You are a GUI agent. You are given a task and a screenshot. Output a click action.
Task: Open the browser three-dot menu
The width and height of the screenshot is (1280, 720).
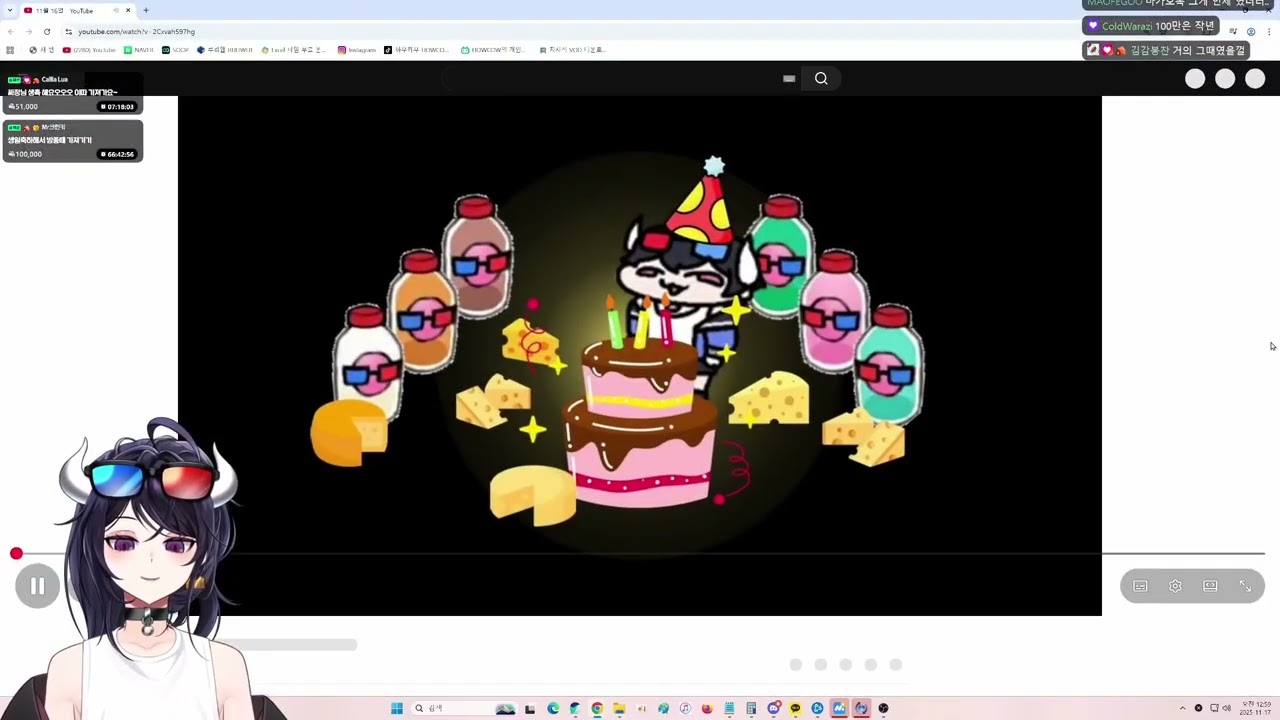click(x=1269, y=31)
